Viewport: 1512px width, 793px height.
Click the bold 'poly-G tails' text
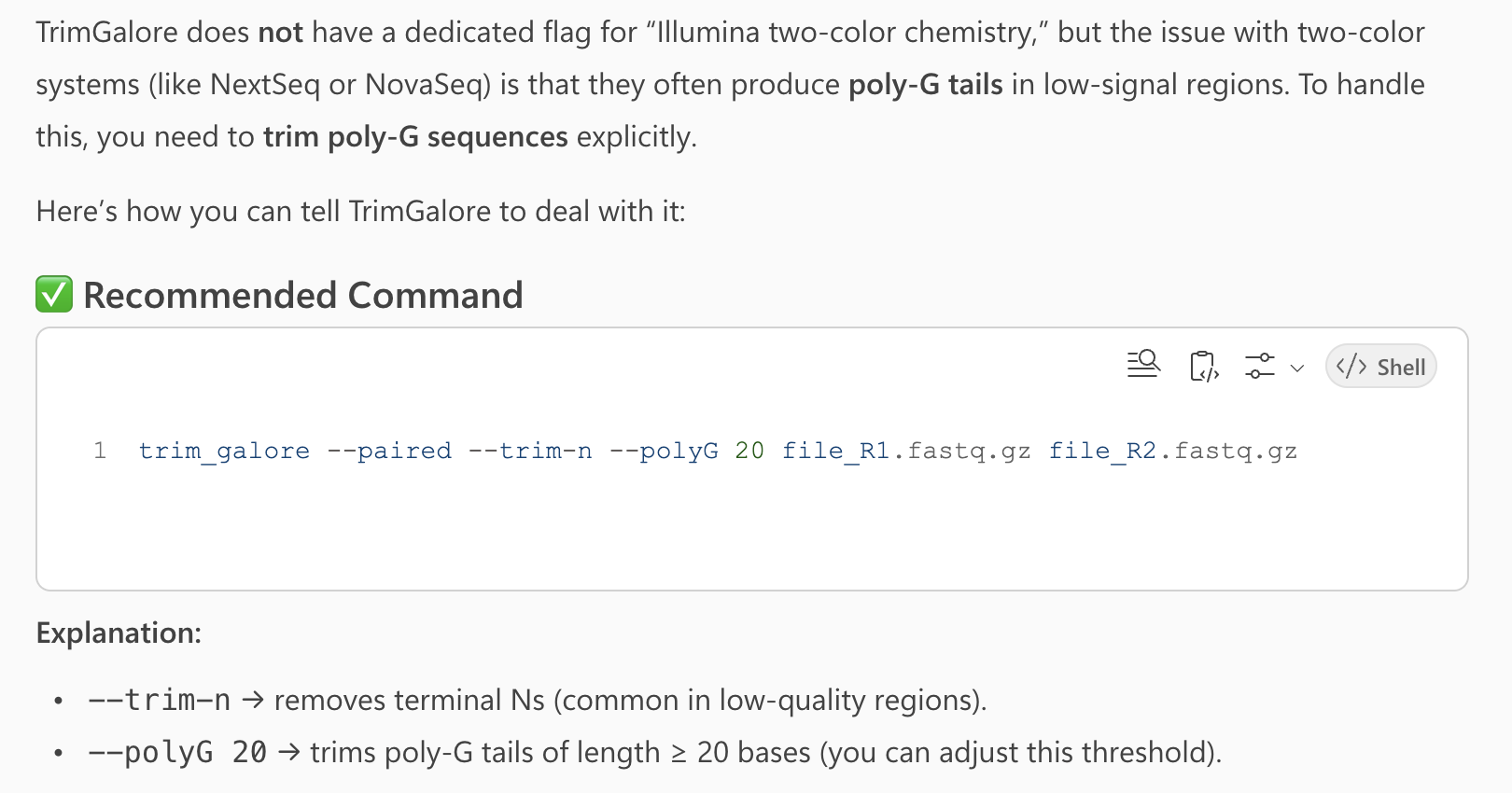click(925, 85)
